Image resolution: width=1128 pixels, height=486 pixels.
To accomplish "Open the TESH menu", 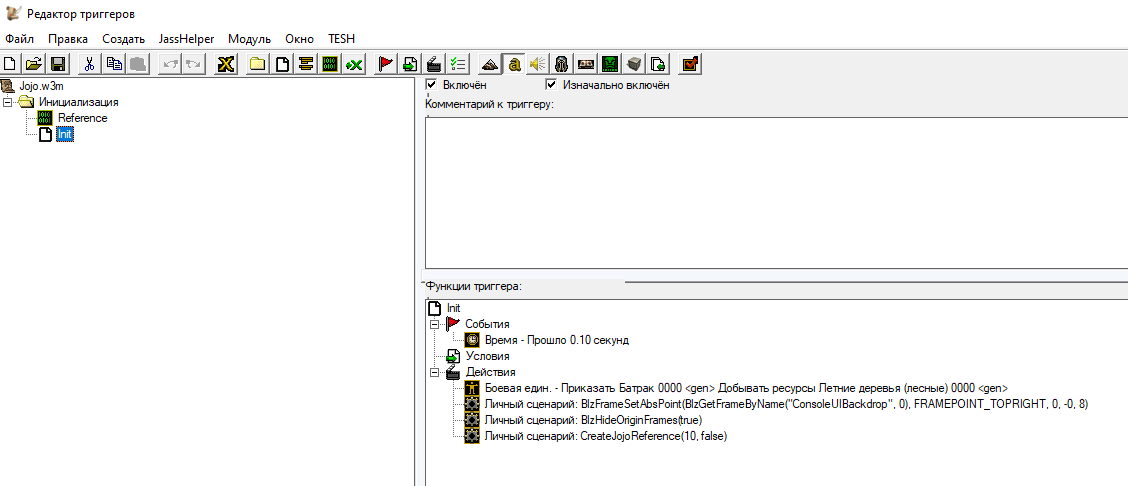I will [x=341, y=39].
